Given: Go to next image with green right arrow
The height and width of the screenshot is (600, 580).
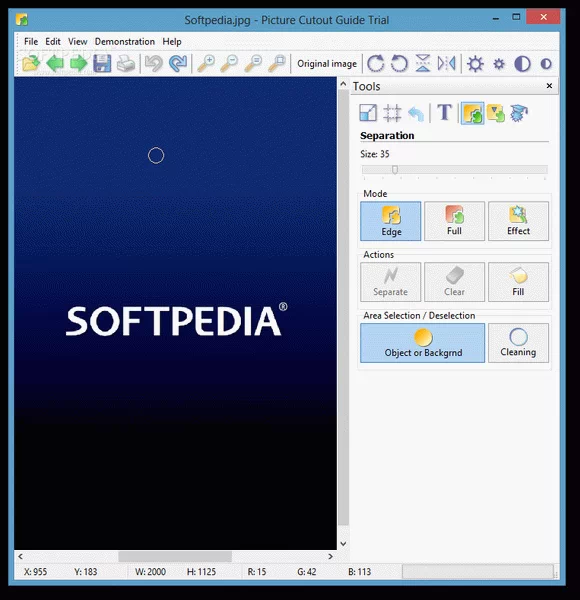Looking at the screenshot, I should (x=78, y=64).
